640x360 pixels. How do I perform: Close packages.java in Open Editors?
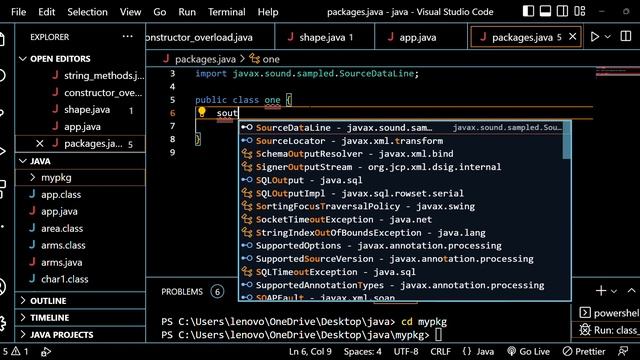pos(40,144)
